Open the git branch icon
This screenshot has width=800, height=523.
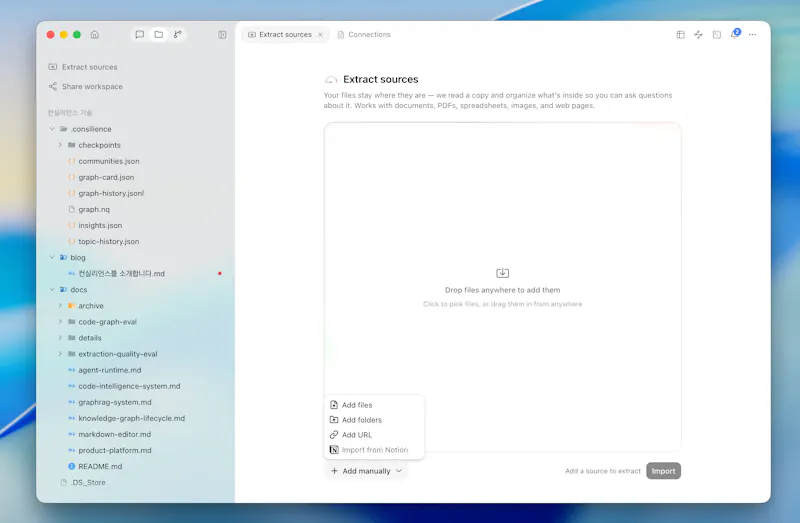click(178, 35)
